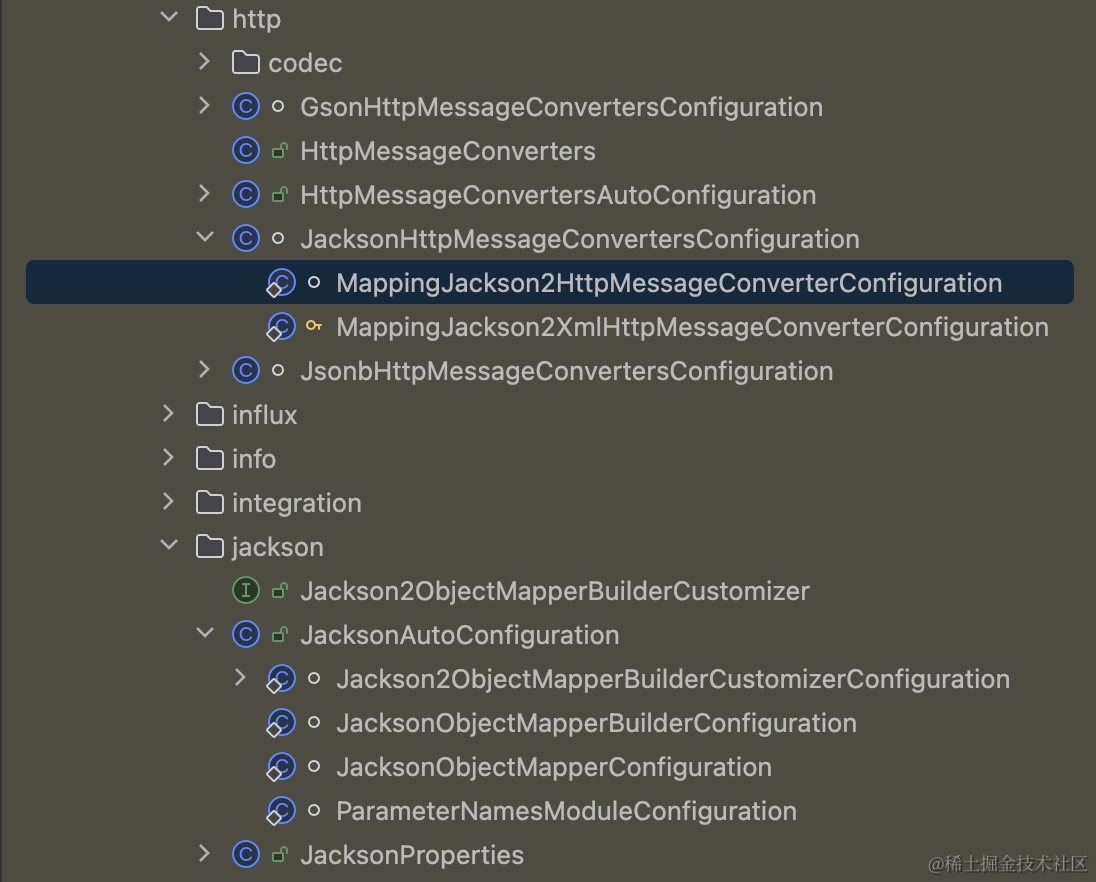Click the class icon beside HttpMessageConverters
The height and width of the screenshot is (882, 1096).
tap(246, 150)
